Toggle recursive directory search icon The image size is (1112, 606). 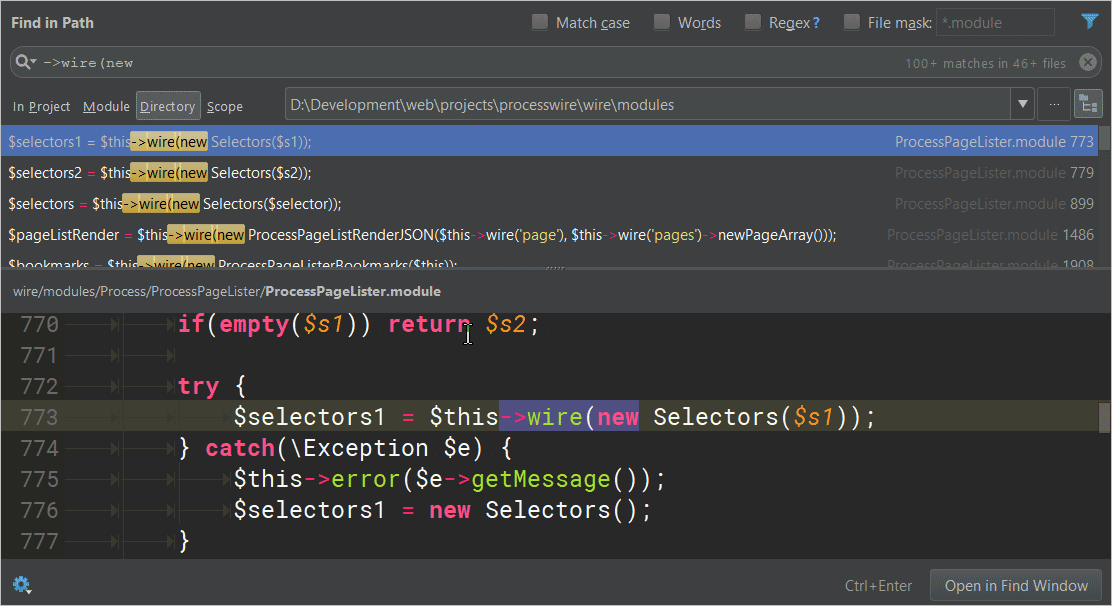pyautogui.click(x=1087, y=104)
